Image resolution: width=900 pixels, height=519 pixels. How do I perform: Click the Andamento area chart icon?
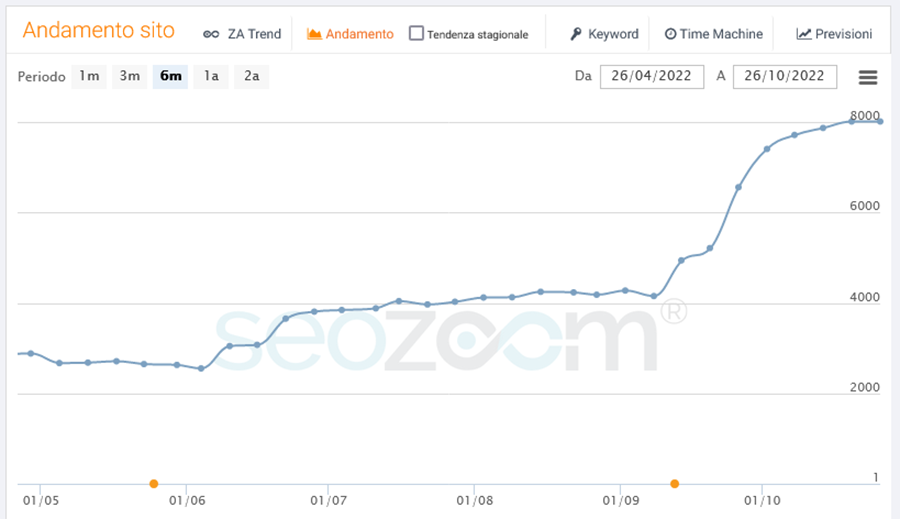click(314, 34)
